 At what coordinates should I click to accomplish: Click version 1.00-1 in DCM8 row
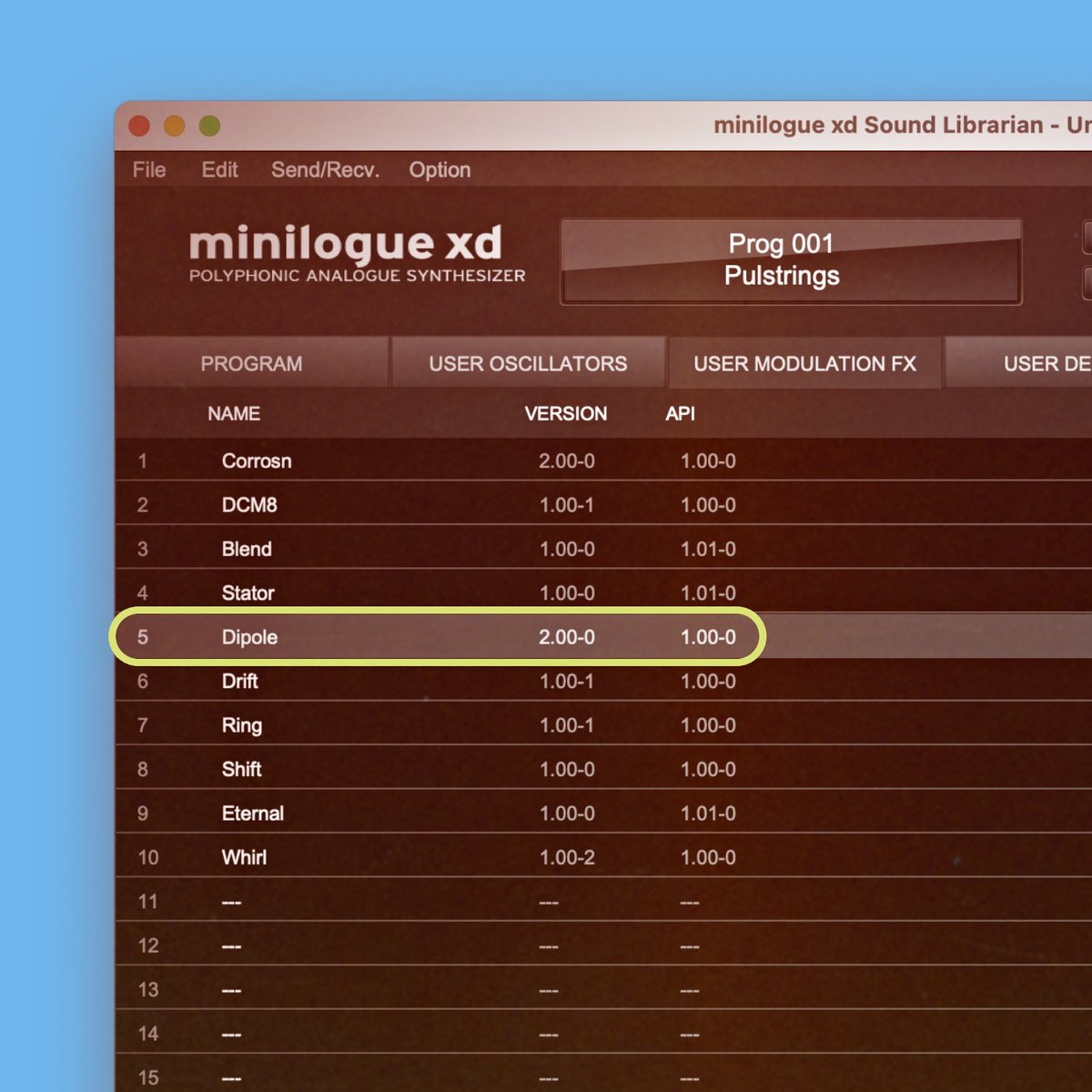567,504
